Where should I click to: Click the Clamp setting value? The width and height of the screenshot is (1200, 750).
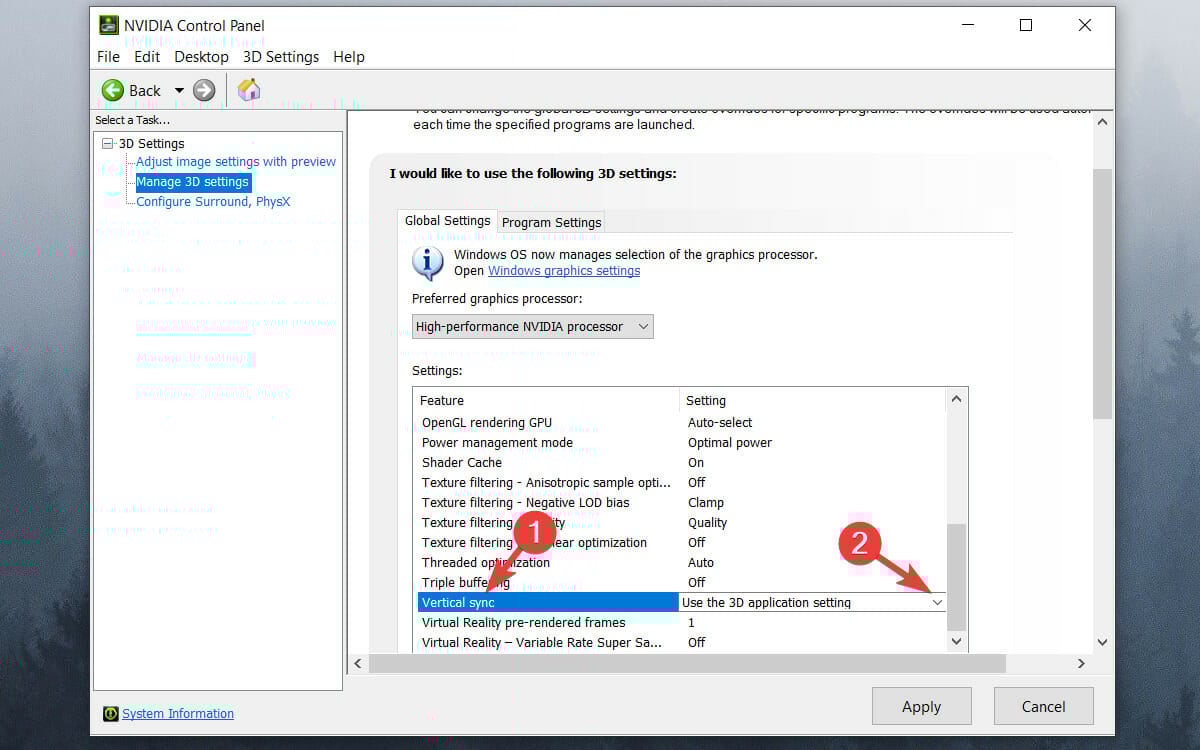click(x=706, y=503)
